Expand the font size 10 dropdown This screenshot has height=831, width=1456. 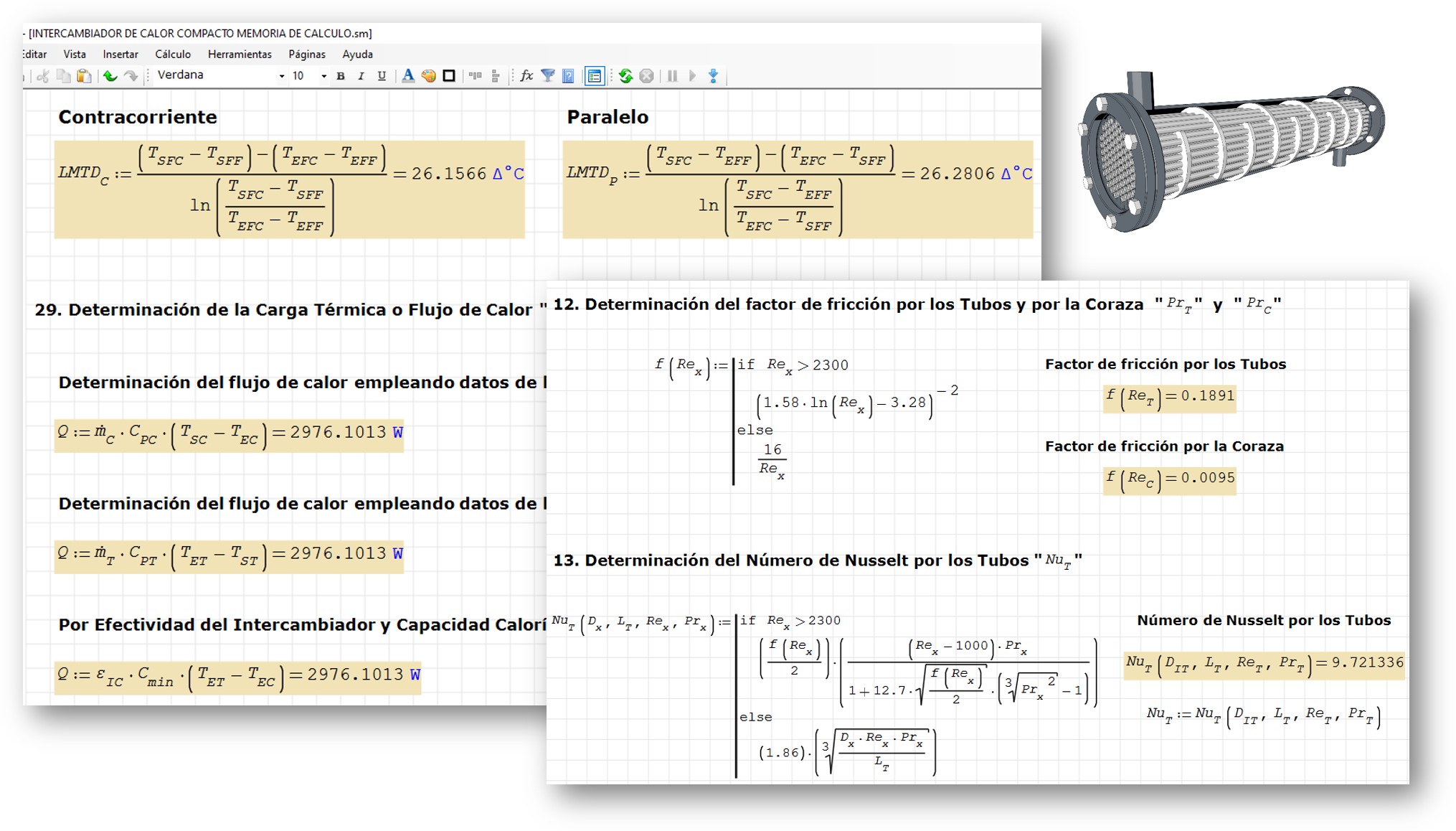pos(323,76)
